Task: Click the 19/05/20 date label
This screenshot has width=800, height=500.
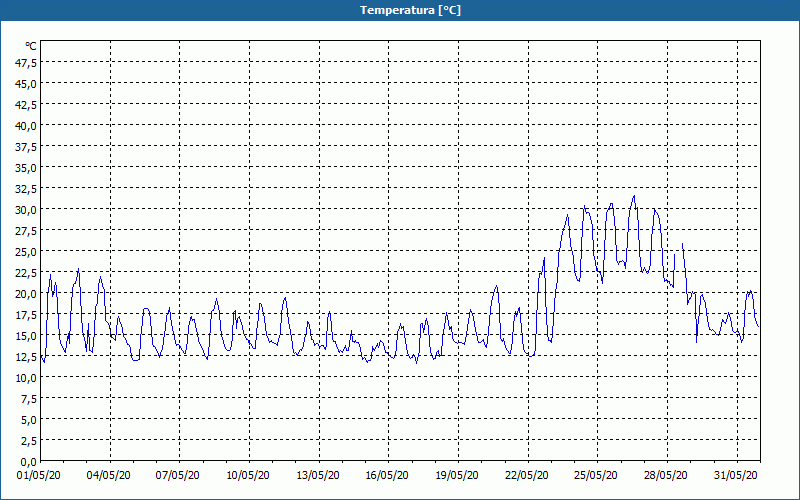Action: (457, 476)
